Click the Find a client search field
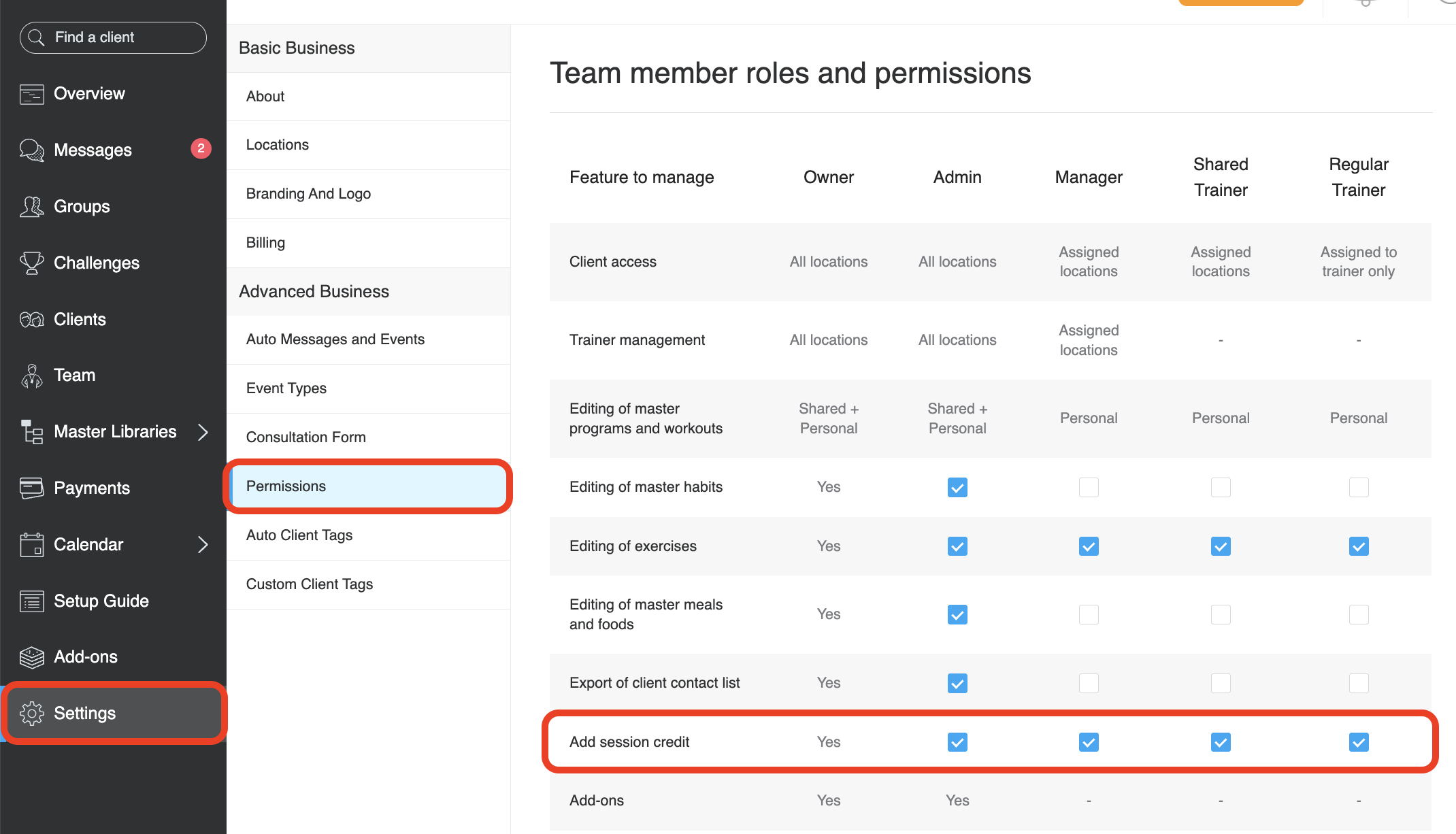 pyautogui.click(x=114, y=37)
